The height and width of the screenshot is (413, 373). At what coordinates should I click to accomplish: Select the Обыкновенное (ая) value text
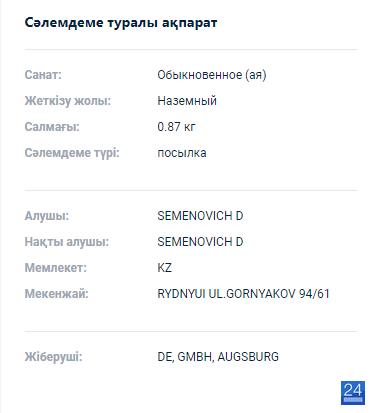212,75
